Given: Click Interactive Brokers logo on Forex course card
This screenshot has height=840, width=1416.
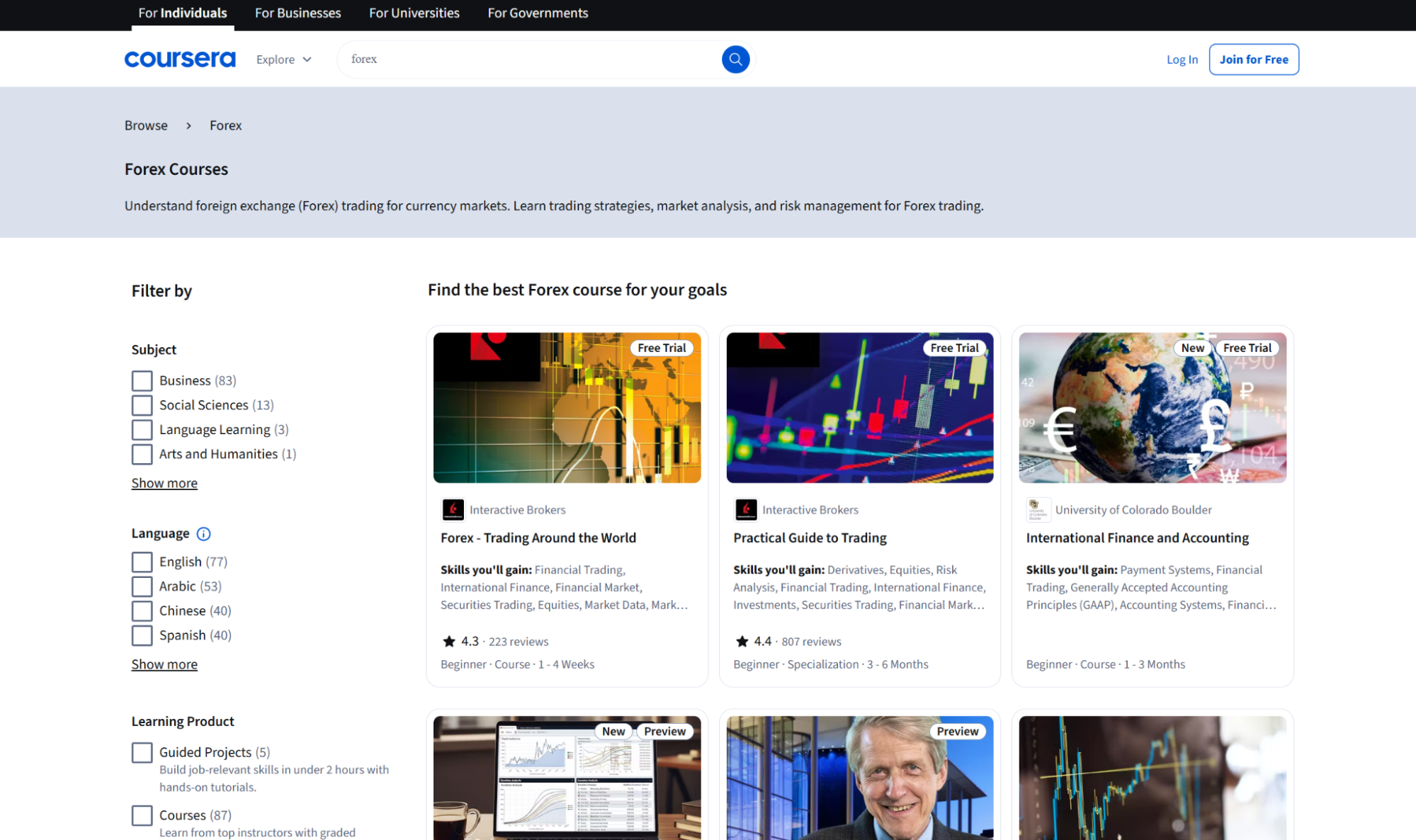Looking at the screenshot, I should (x=453, y=509).
